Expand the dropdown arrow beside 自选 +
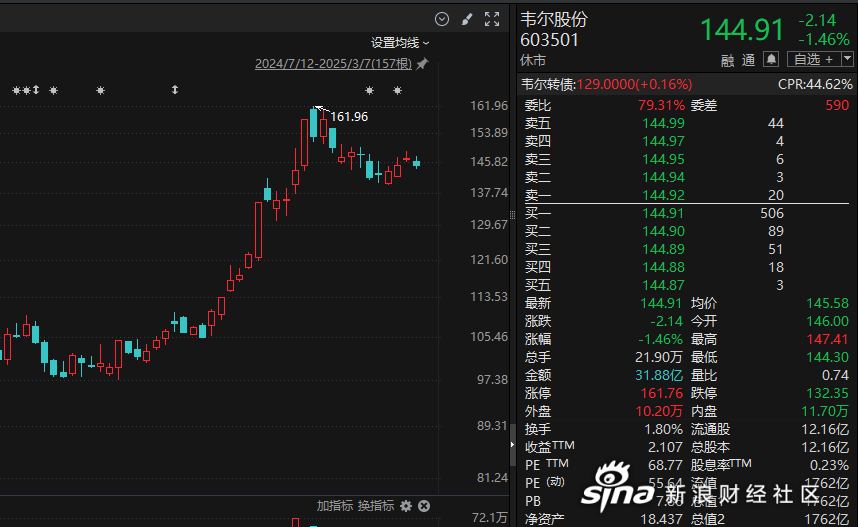858x527 pixels. click(848, 59)
